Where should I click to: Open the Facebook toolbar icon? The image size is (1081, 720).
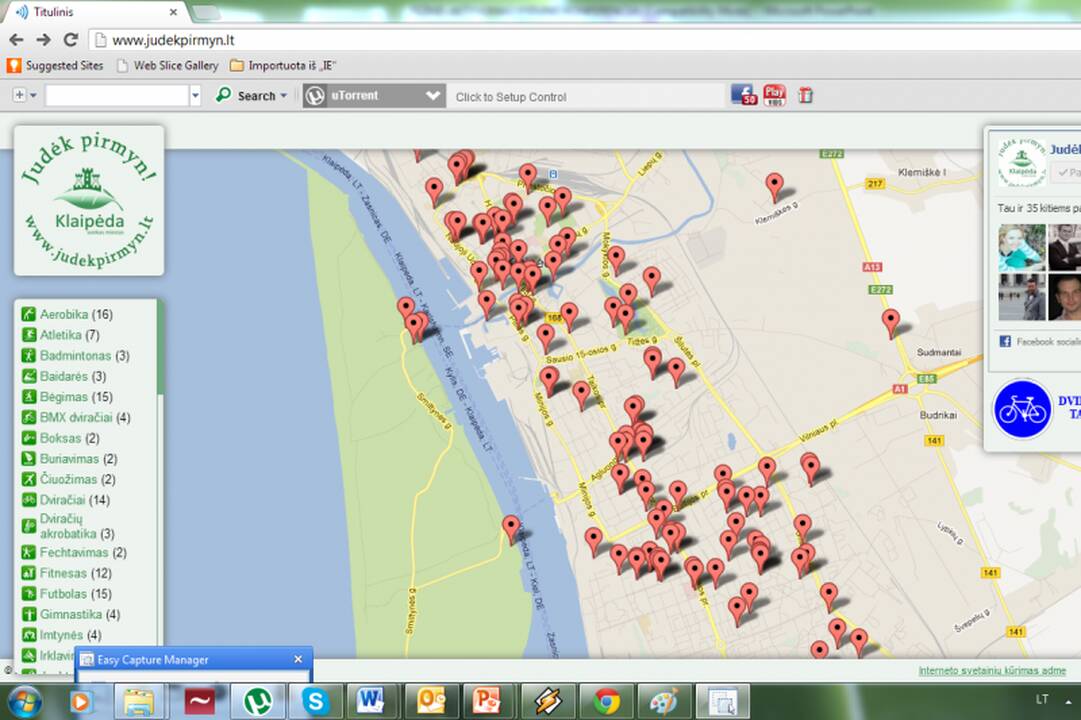pyautogui.click(x=744, y=94)
